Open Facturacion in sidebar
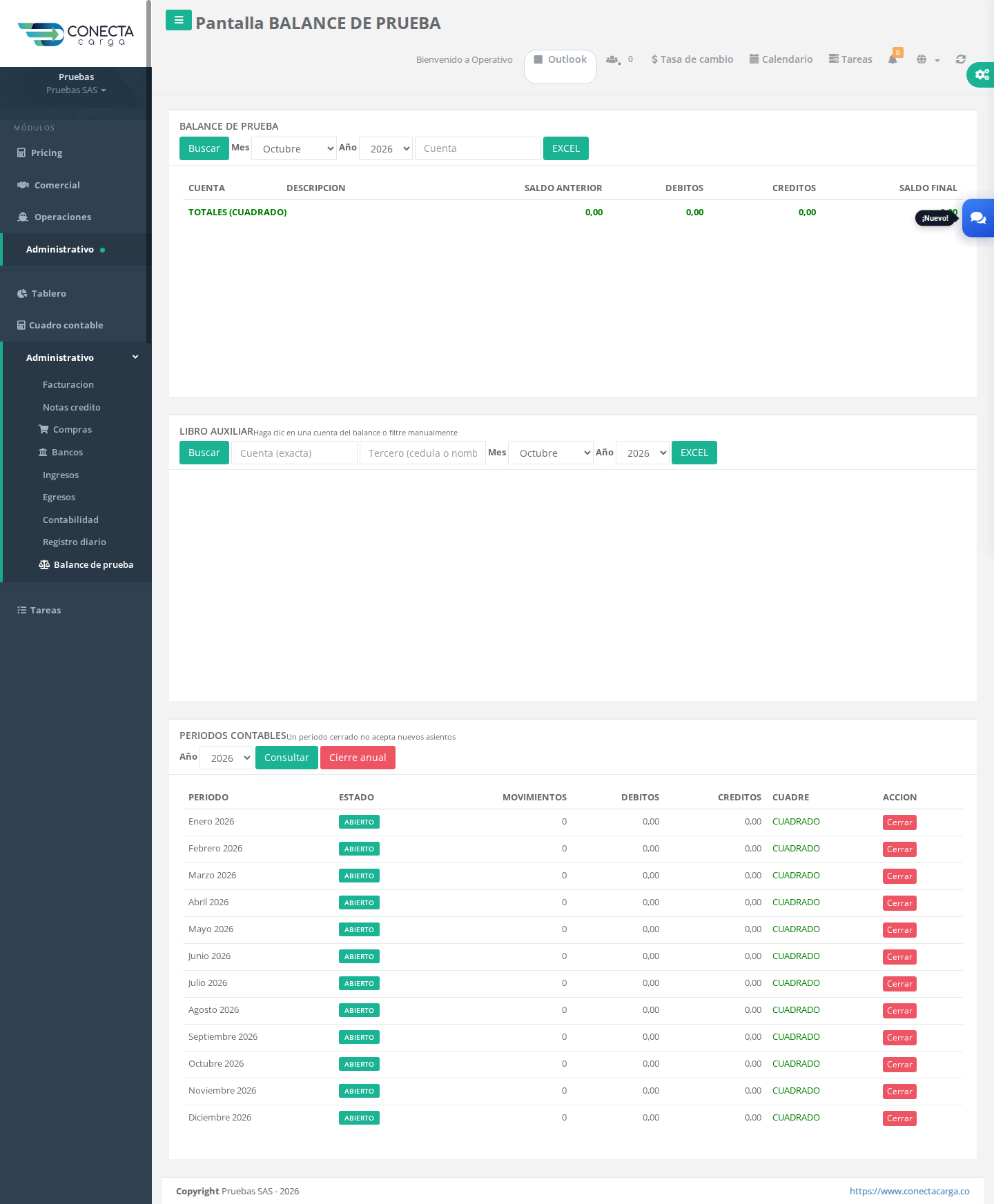This screenshot has height=1204, width=994. (x=68, y=384)
